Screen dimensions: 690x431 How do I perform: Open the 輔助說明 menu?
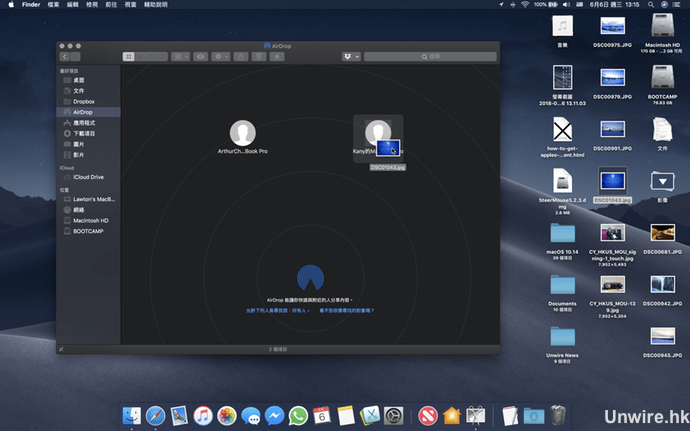coord(156,4)
